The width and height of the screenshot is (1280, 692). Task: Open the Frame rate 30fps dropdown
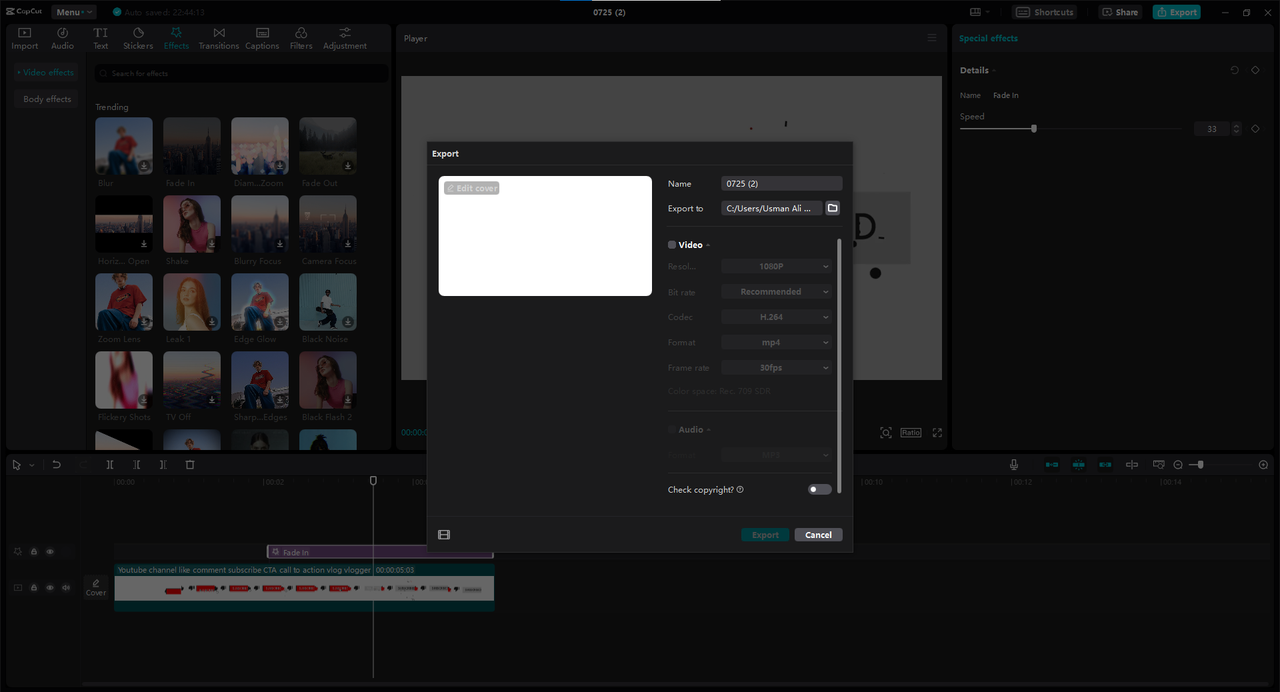(x=776, y=368)
